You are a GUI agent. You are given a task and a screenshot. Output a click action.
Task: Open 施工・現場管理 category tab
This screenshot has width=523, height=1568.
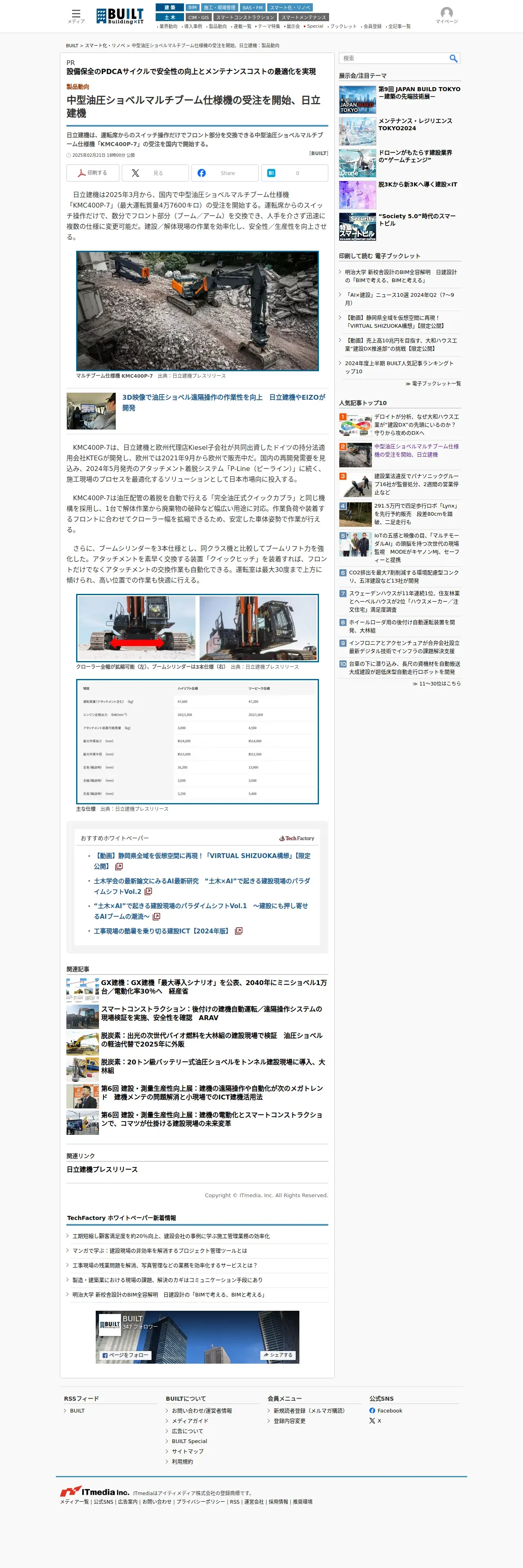pyautogui.click(x=219, y=8)
